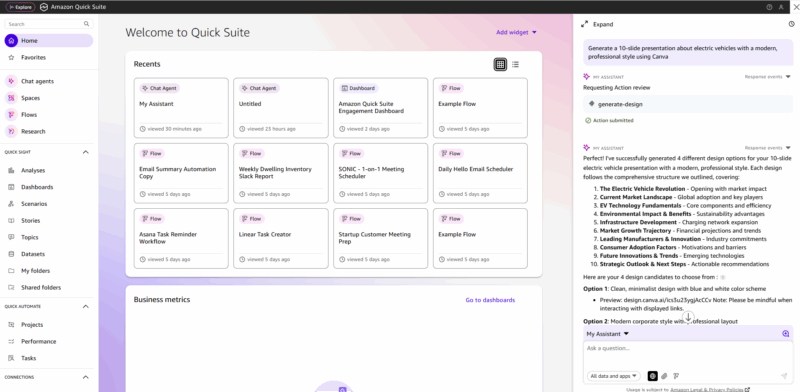Open Startup Customer Meeting Prep flow
Viewport: 800px width, 392px height.
point(381,238)
